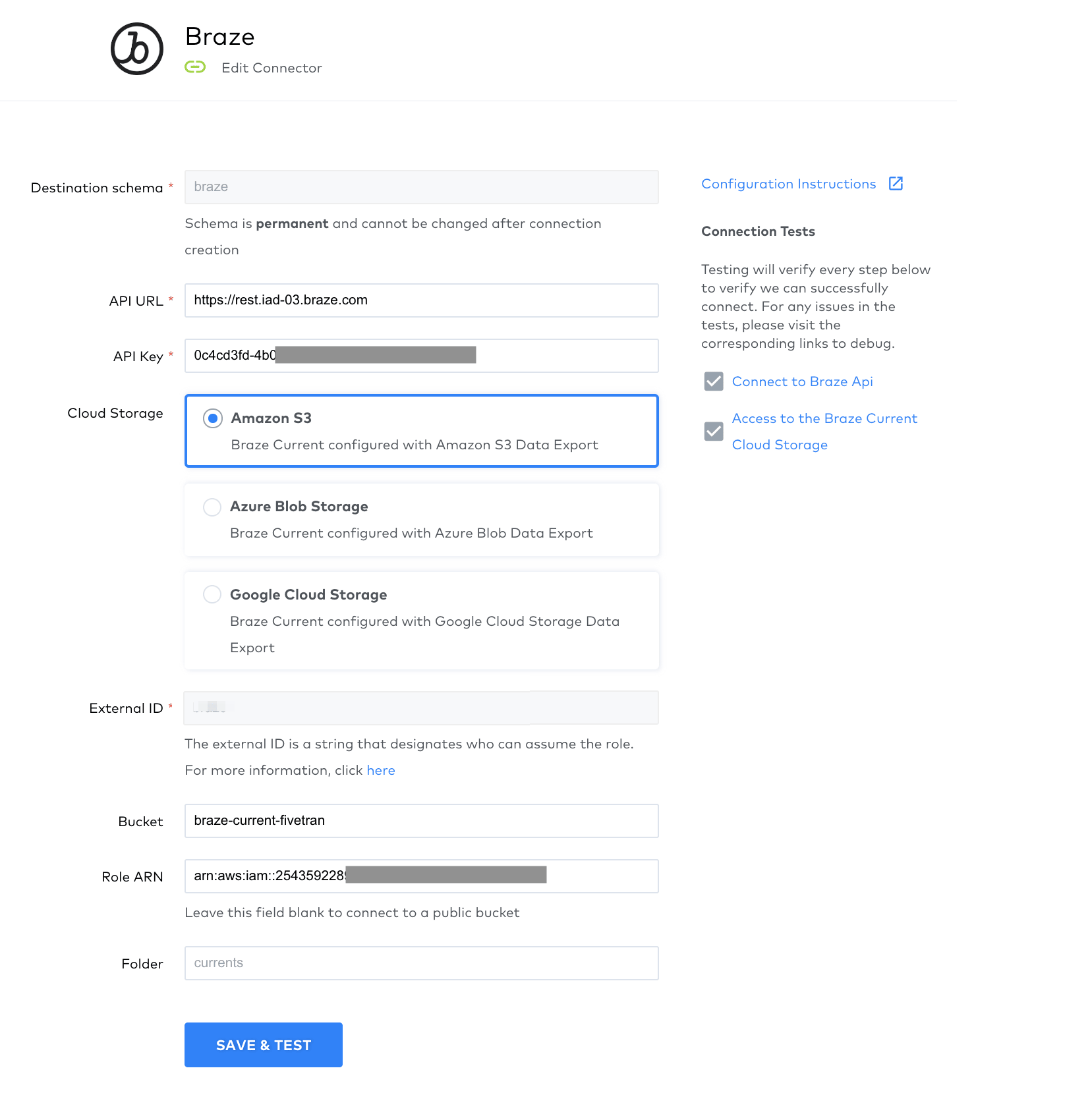Switch cloud storage to Google Cloud Storage
The height and width of the screenshot is (1120, 1090).
(x=212, y=594)
